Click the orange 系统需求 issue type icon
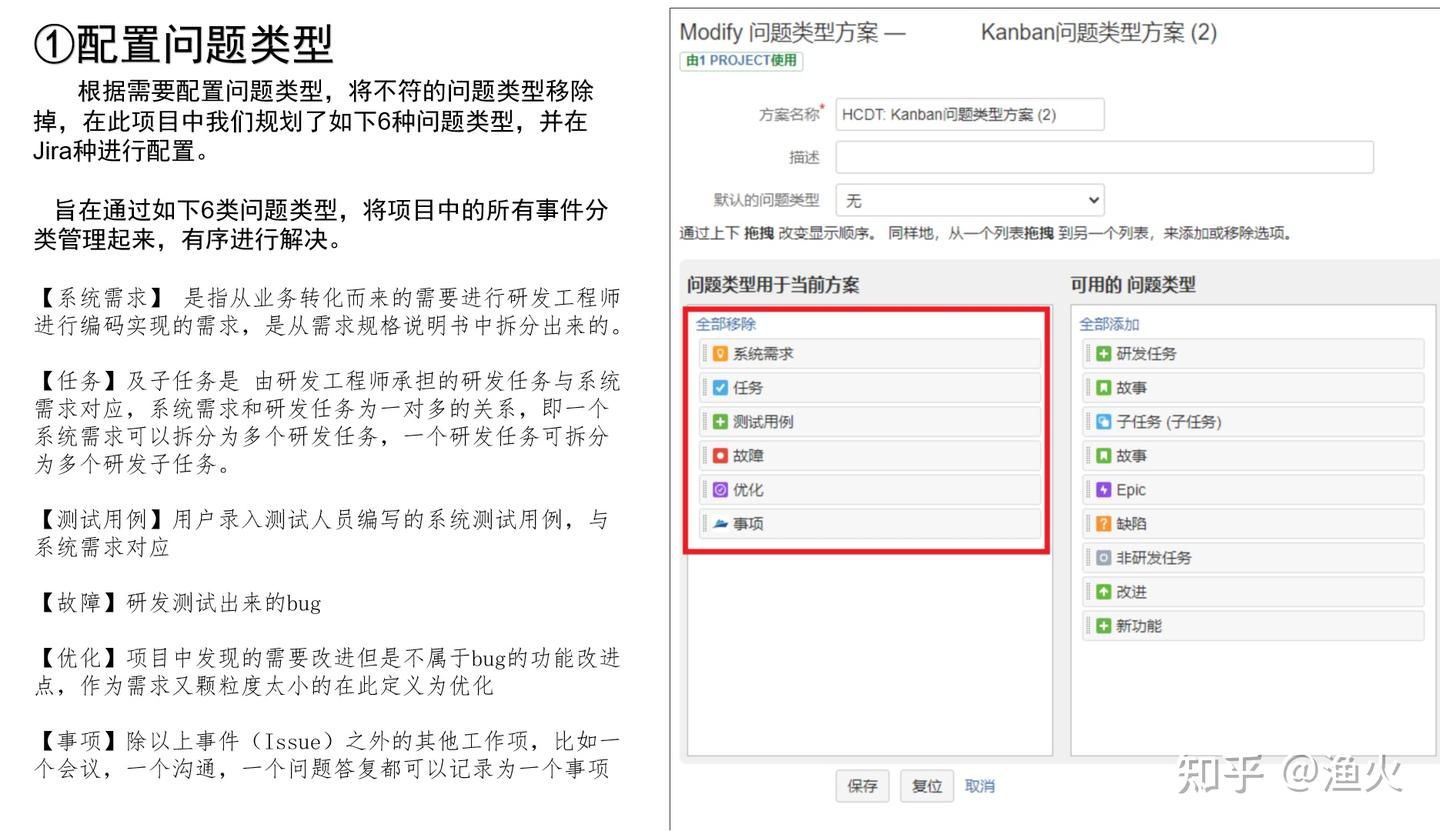 coord(720,354)
